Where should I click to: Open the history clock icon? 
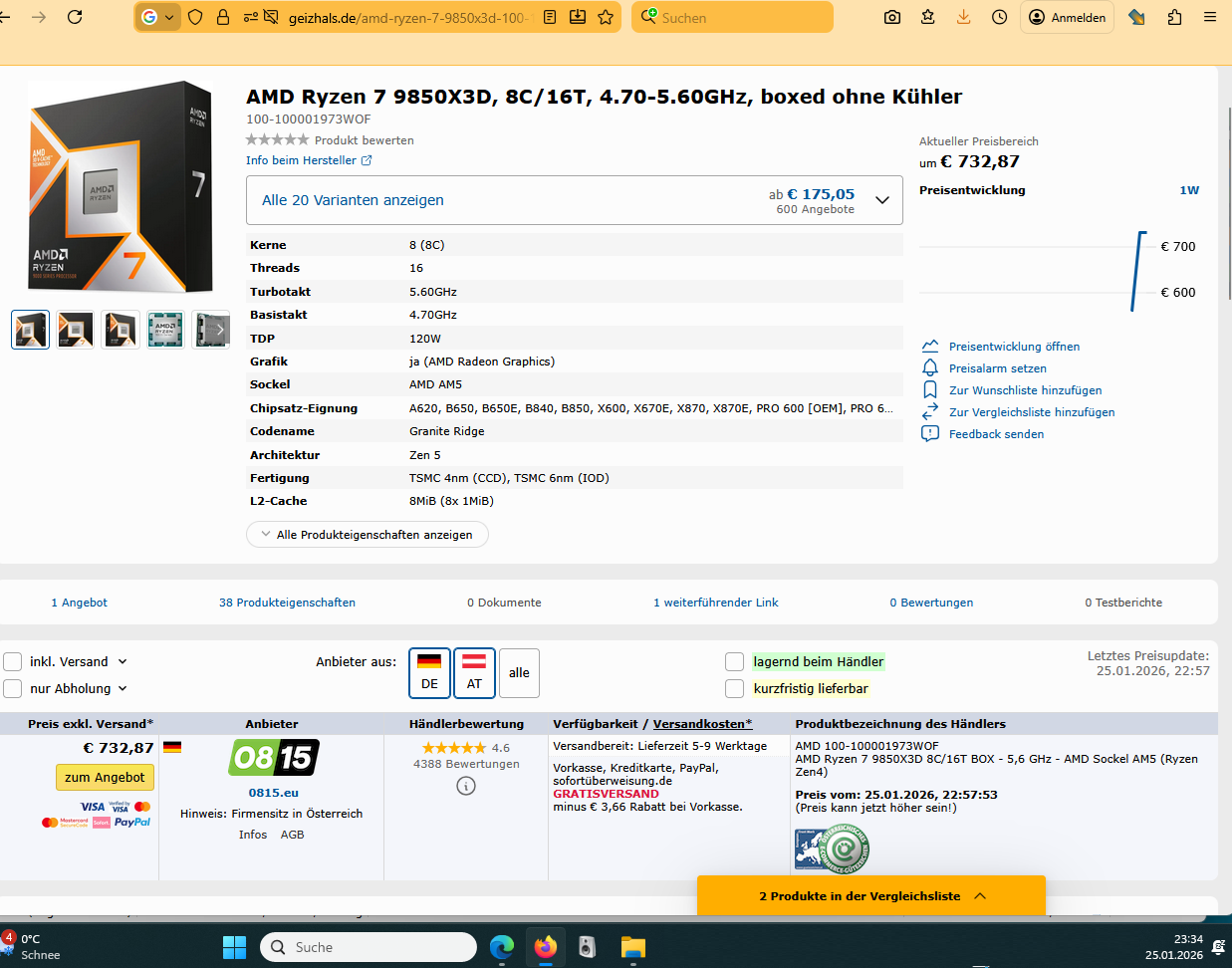pyautogui.click(x=999, y=17)
